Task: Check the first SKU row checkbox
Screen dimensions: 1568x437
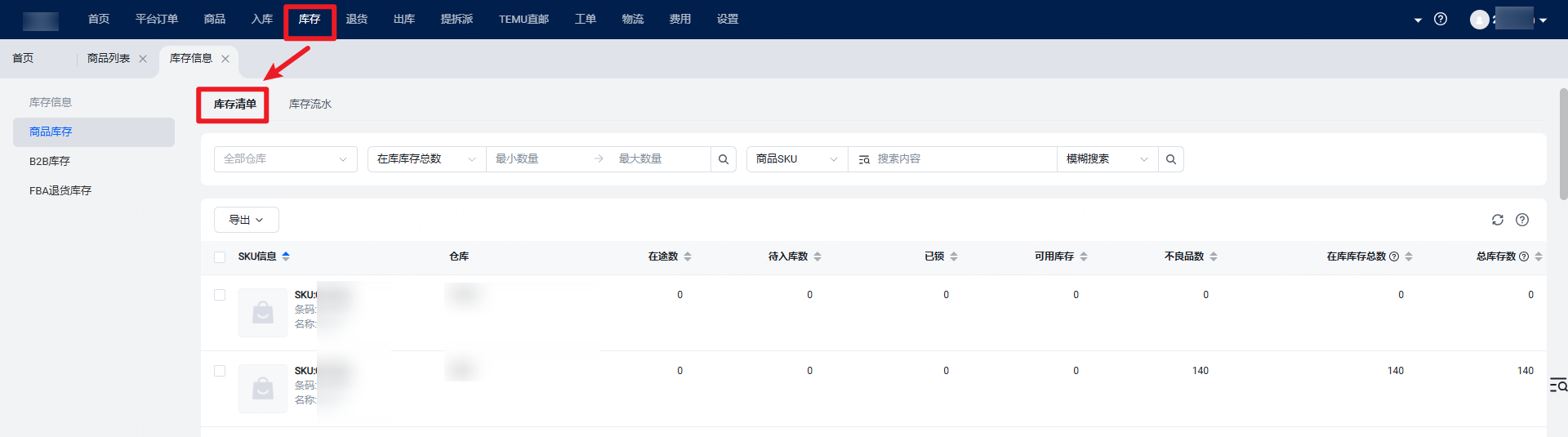Action: tap(220, 295)
